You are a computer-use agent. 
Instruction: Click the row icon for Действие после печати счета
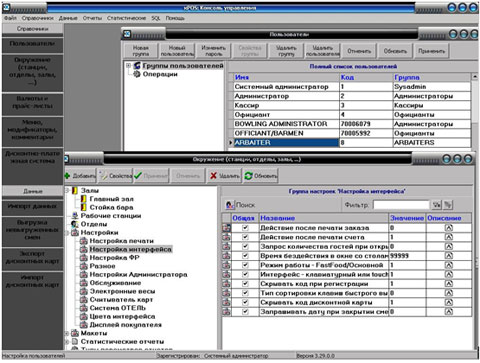(x=227, y=237)
